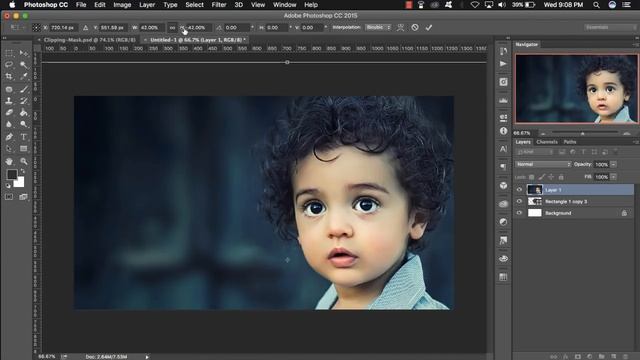This screenshot has width=640, height=360.
Task: Select the Crop tool
Action: coord(9,76)
